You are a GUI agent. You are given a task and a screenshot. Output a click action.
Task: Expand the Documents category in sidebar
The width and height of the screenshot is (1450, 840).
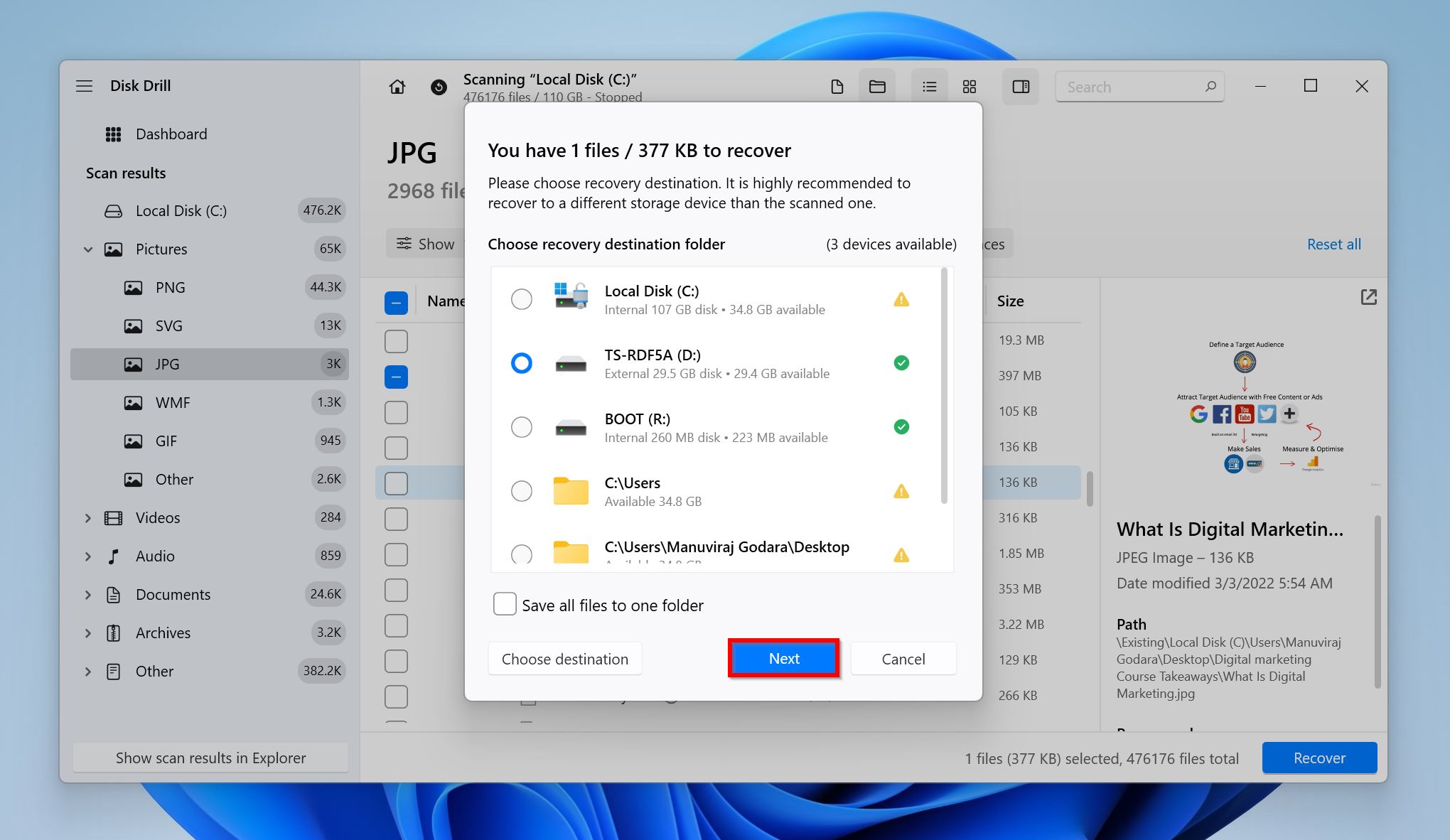tap(89, 593)
